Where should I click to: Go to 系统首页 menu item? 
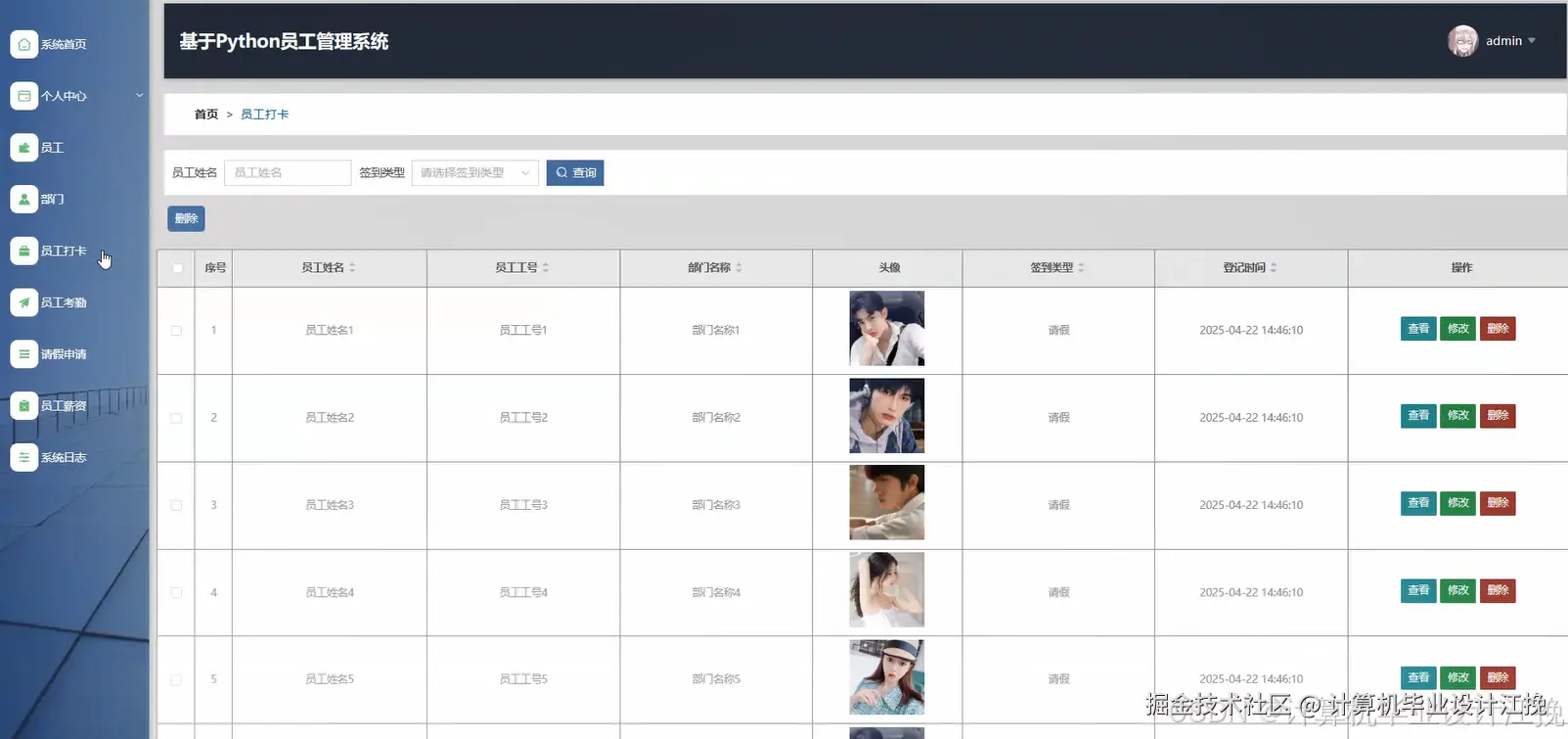64,44
